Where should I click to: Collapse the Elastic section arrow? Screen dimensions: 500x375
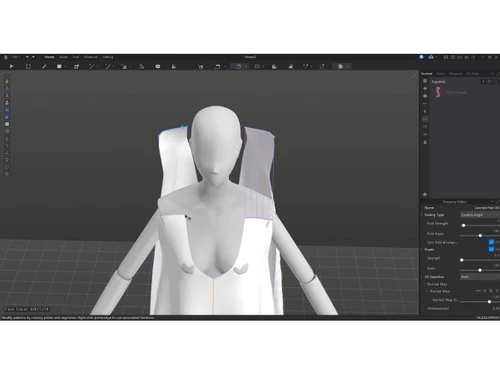(422, 249)
